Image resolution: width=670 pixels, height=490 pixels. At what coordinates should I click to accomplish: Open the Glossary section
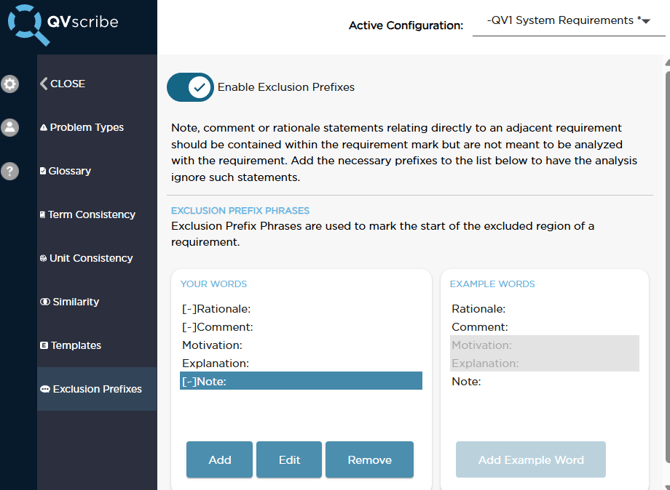(66, 171)
